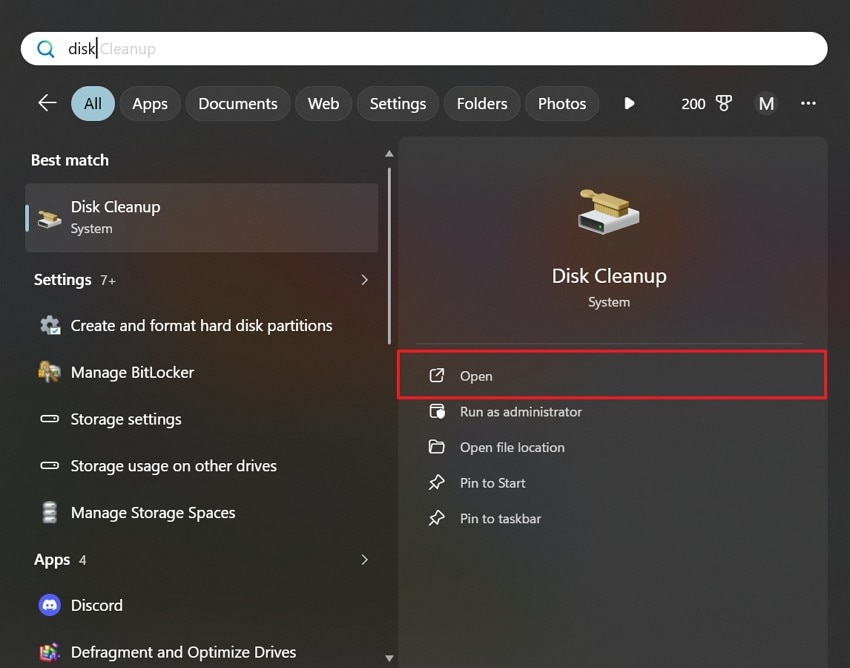Click the 200 rewards points count
Viewport: 850px width, 668px height.
tap(693, 104)
